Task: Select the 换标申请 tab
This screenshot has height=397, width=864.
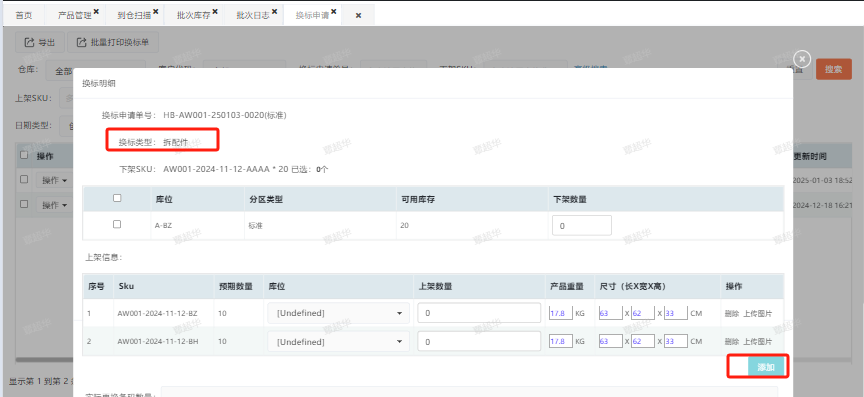Action: click(x=312, y=15)
